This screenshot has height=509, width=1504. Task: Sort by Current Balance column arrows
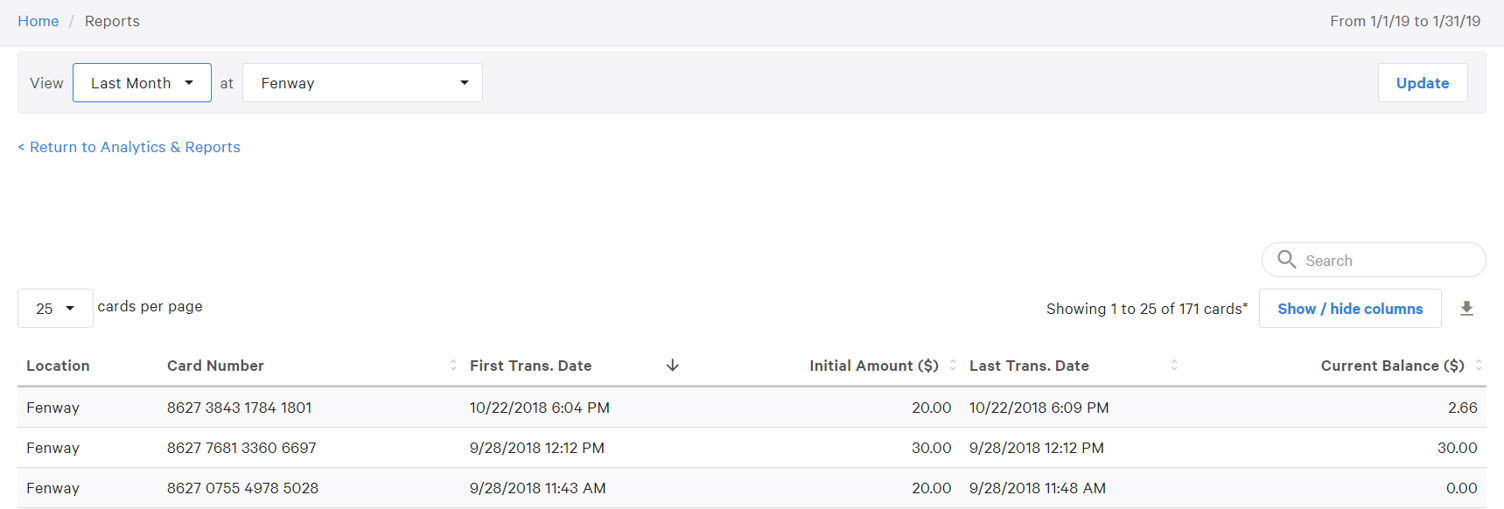click(x=1479, y=366)
